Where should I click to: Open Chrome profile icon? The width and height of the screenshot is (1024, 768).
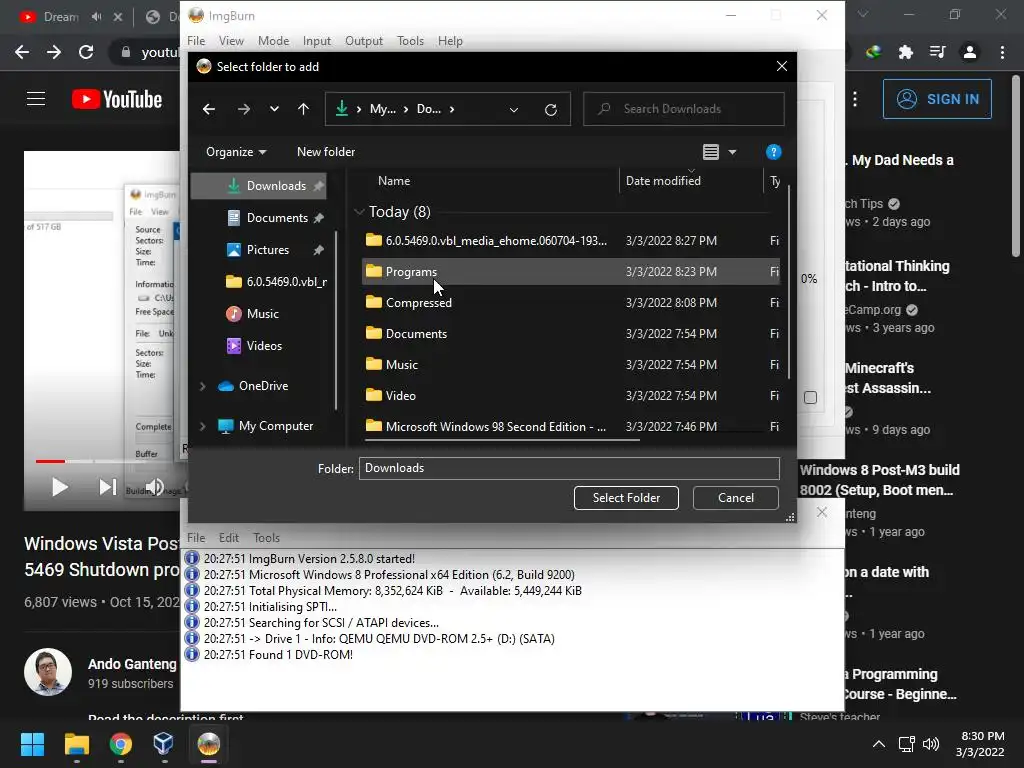970,52
